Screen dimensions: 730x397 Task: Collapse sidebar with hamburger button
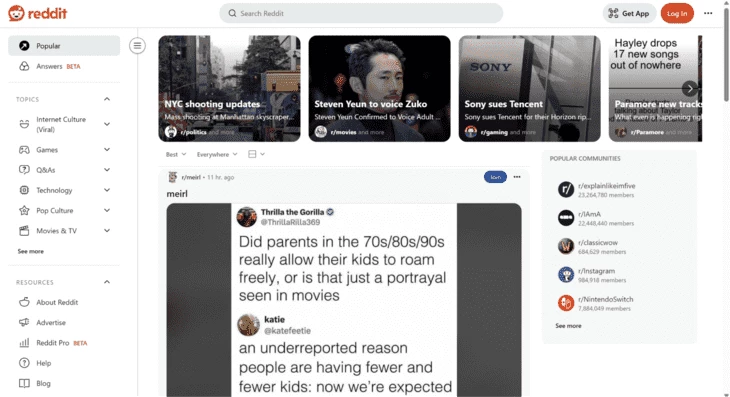137,46
